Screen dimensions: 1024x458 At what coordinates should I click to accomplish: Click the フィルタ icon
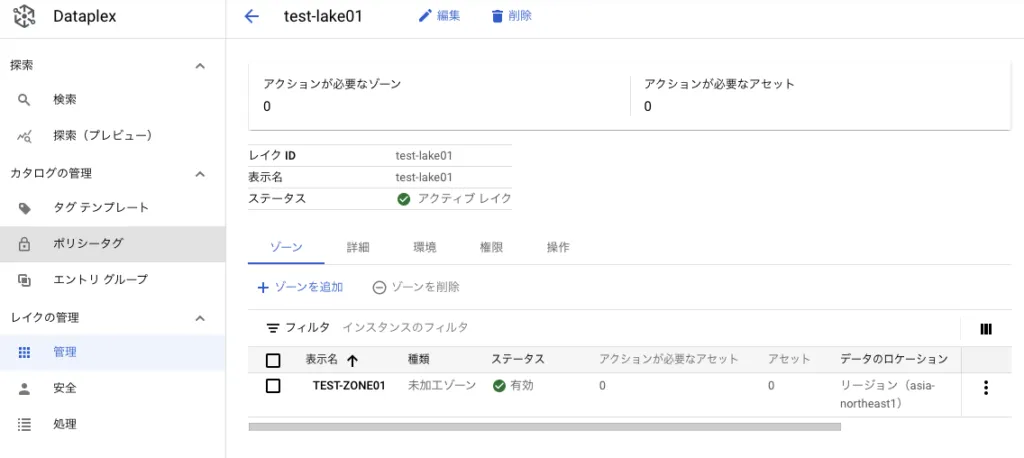272,328
